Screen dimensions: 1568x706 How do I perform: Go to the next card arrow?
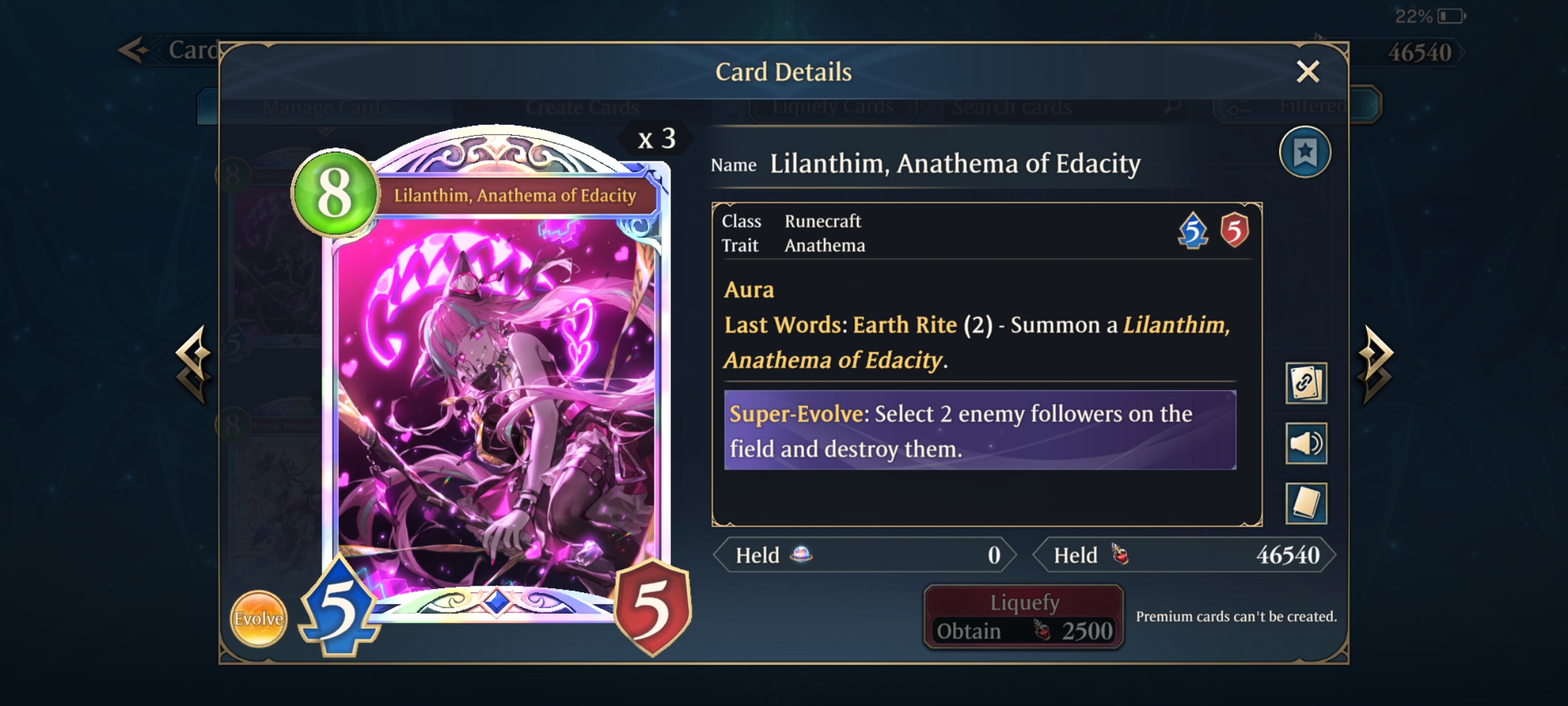pyautogui.click(x=1377, y=363)
